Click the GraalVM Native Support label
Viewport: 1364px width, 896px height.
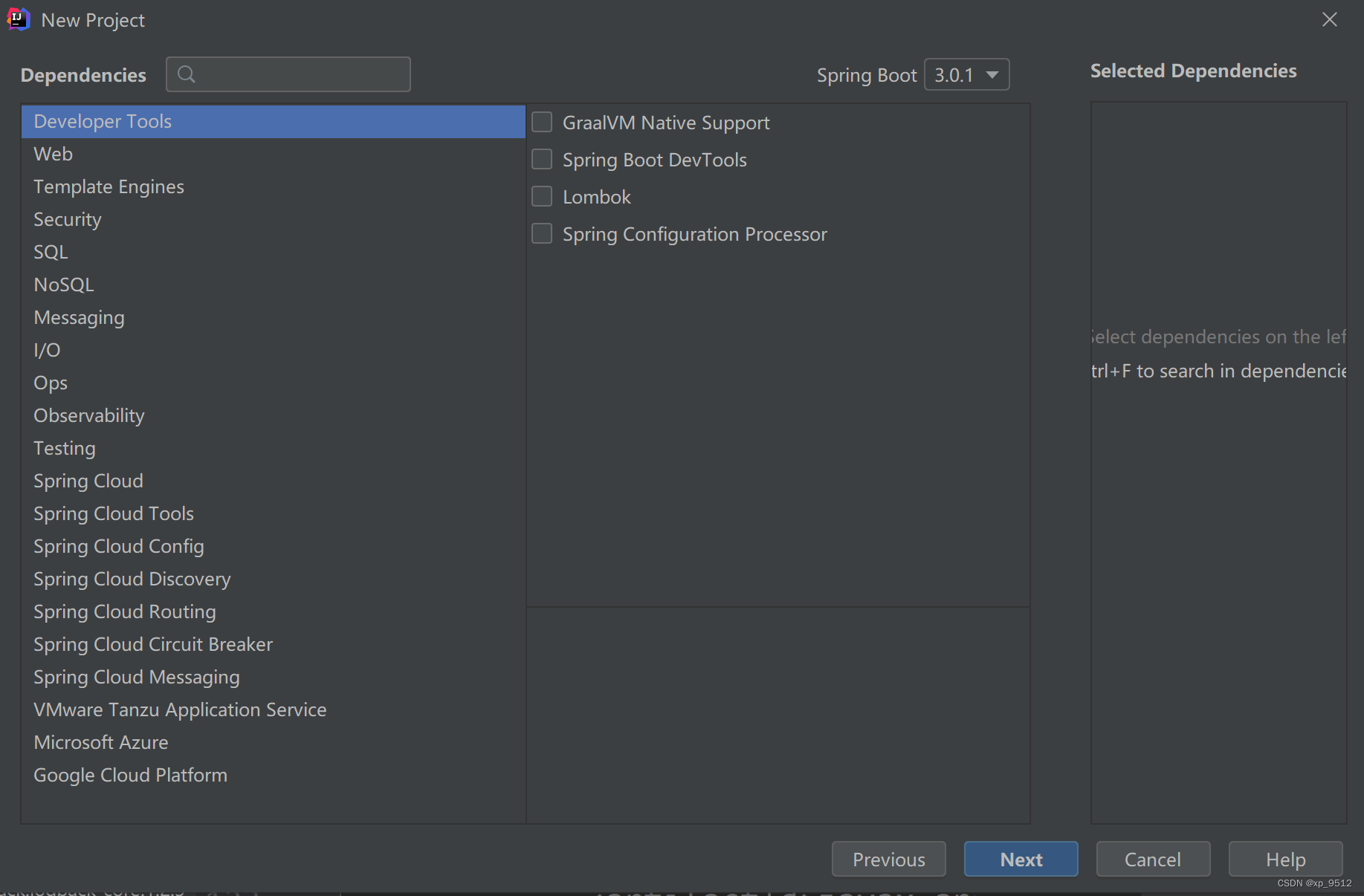(x=666, y=123)
